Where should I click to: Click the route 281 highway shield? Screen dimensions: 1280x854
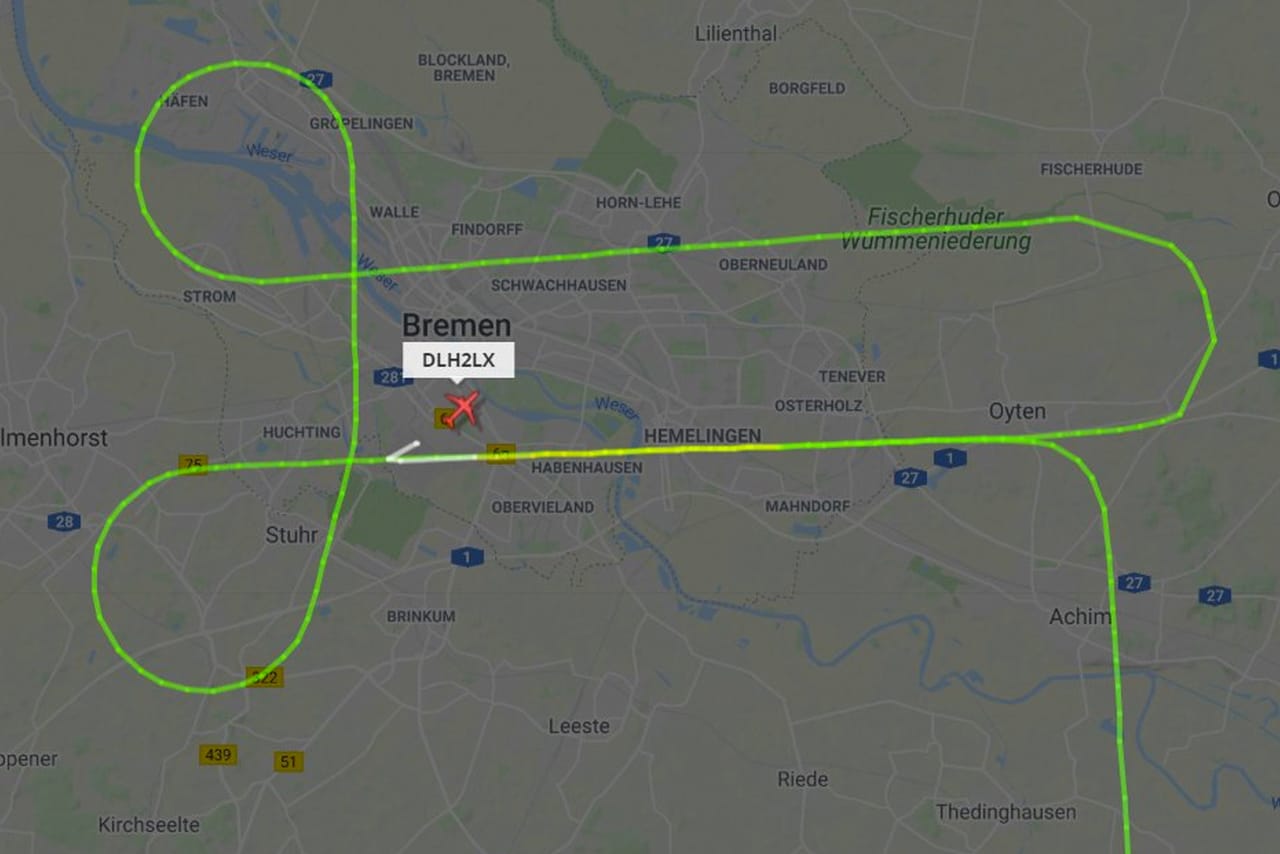click(x=388, y=377)
